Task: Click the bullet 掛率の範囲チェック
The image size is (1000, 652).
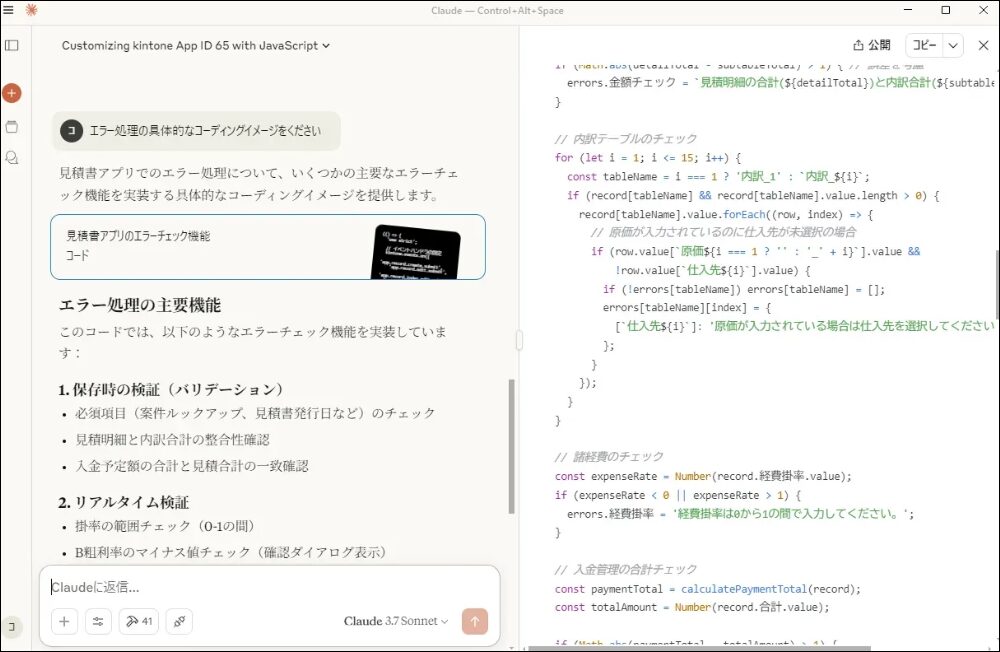Action: 165,526
